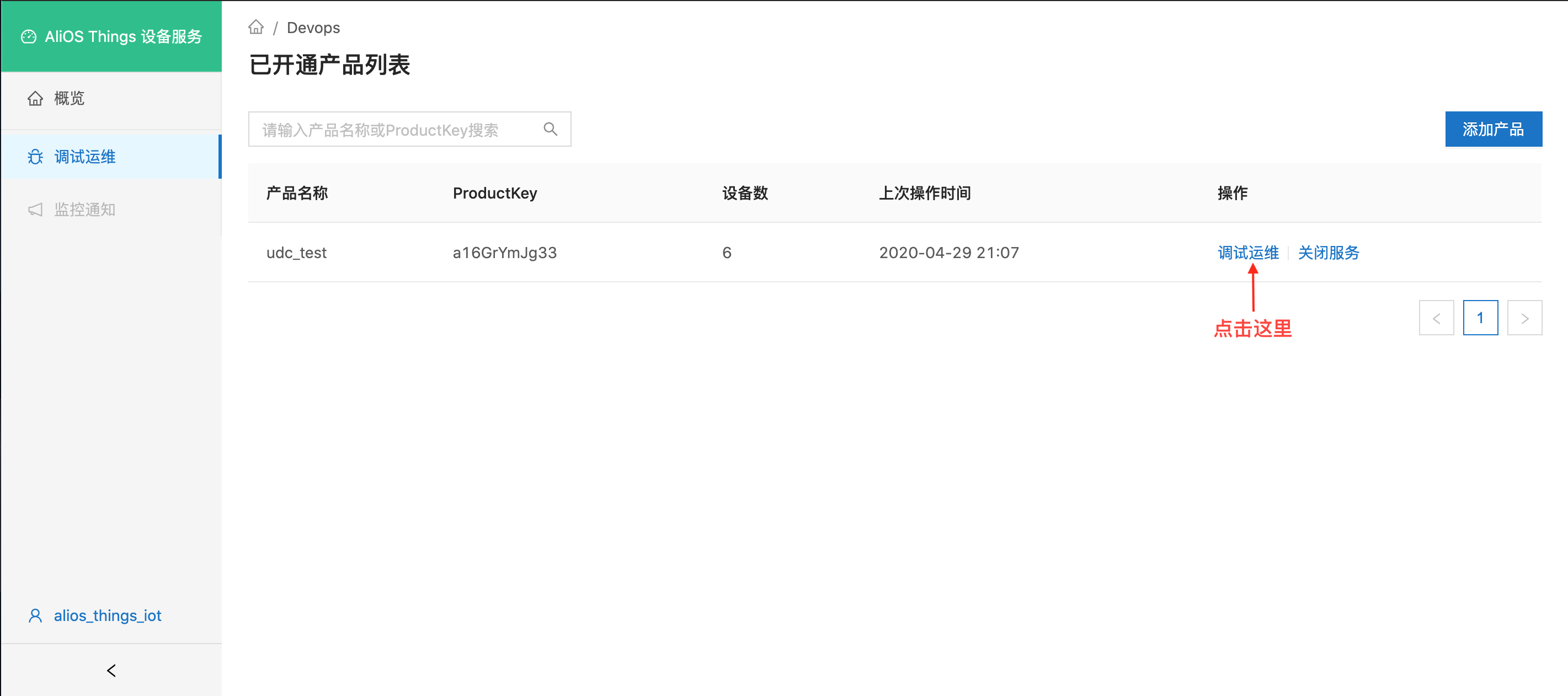Image resolution: width=1568 pixels, height=696 pixels.
Task: Click timestamp 2020-04-29 21:07
Action: (949, 253)
